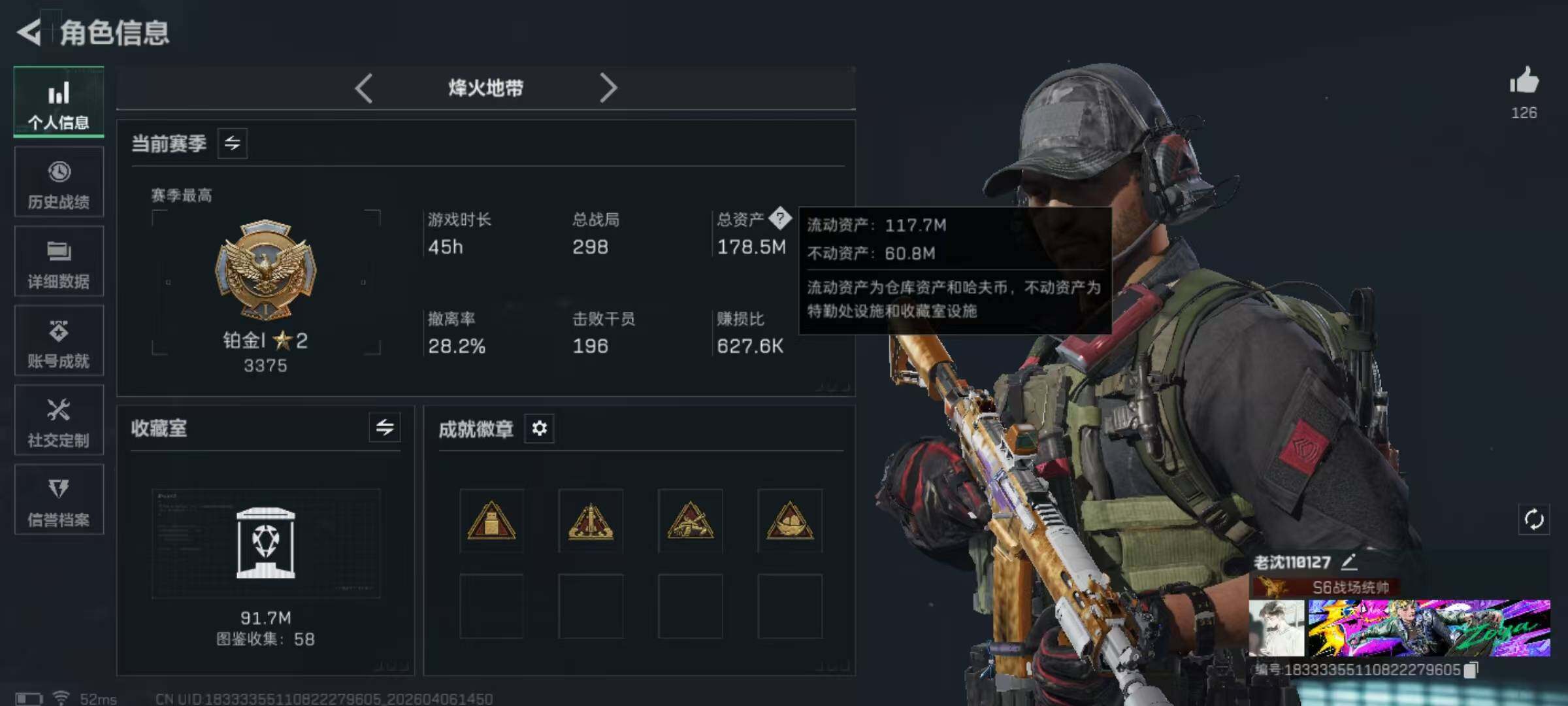
Task: Switch to the next game mode with the right chevron
Action: [608, 88]
